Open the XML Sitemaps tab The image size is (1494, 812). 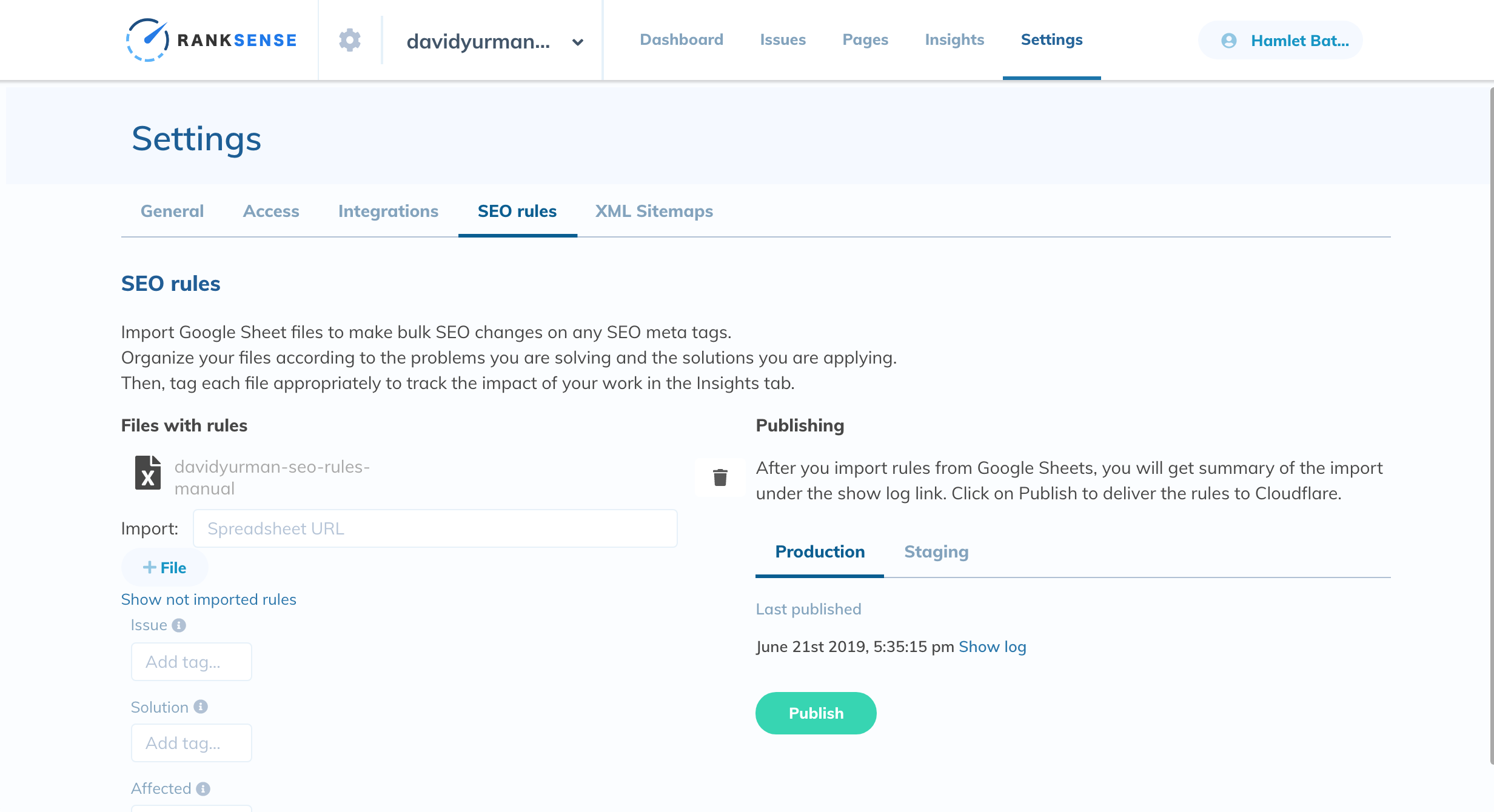(x=654, y=211)
